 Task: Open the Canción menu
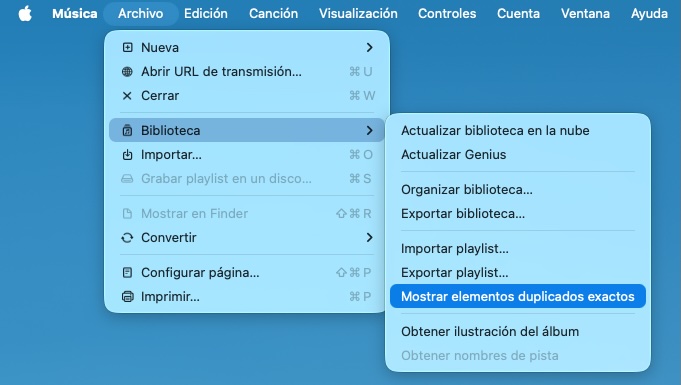274,13
